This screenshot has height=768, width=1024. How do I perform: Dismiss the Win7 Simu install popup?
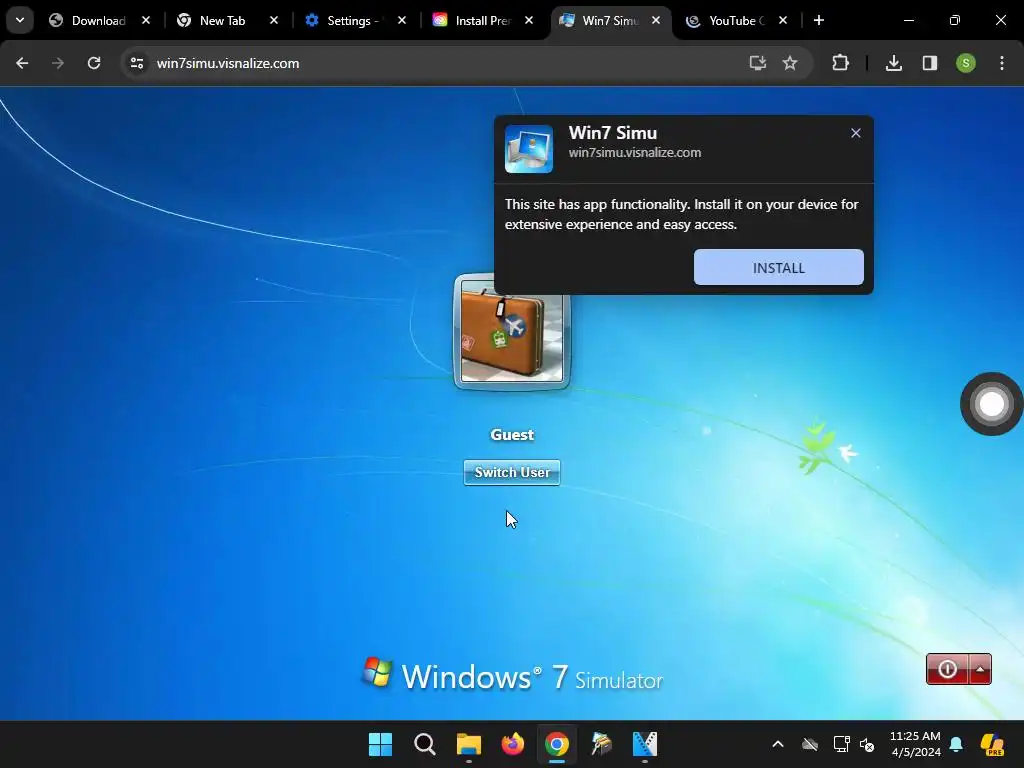tap(856, 133)
